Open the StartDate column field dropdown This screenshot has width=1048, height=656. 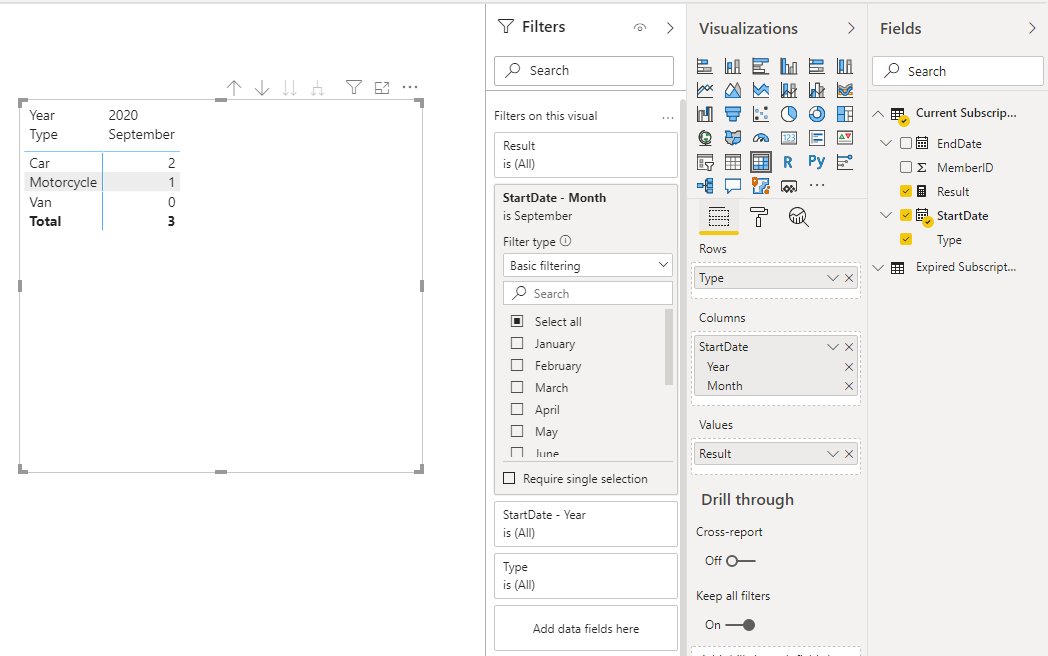(832, 346)
